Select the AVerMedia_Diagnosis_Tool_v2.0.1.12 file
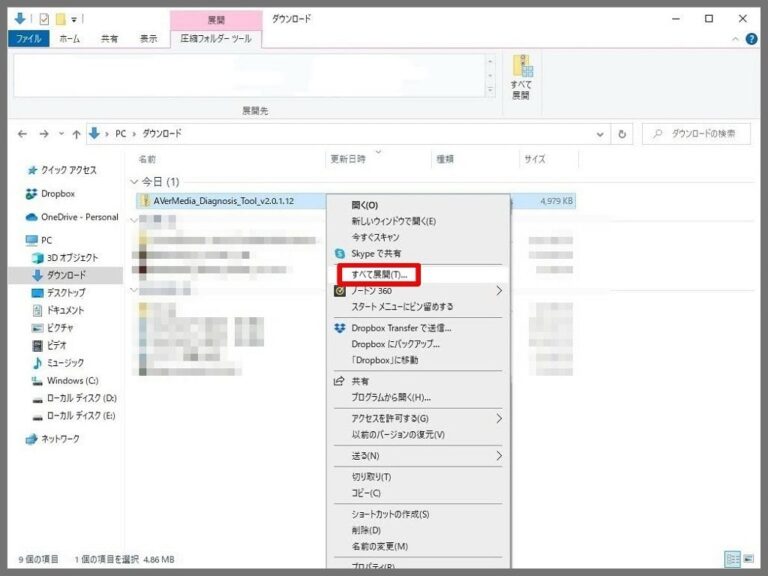768x576 pixels. tap(224, 201)
